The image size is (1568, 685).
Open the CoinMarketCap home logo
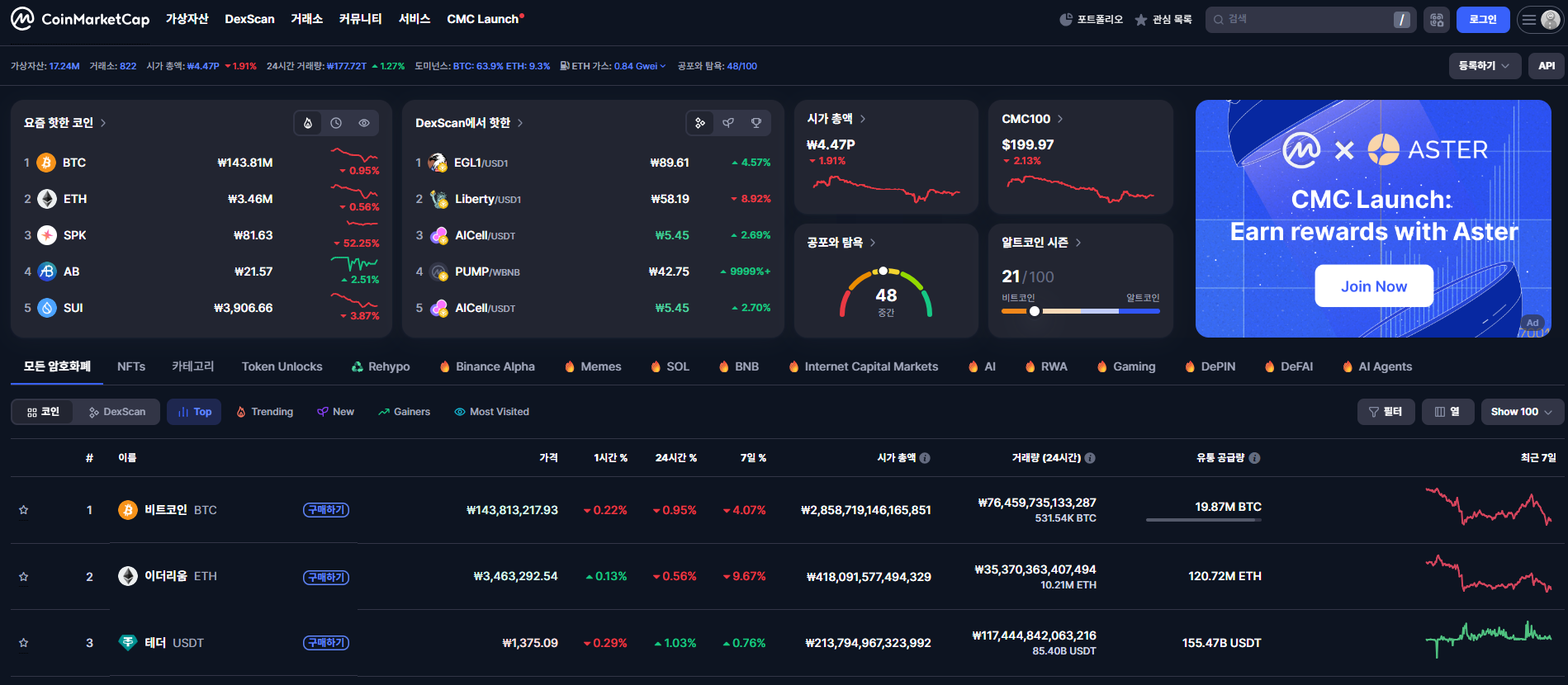(x=80, y=18)
